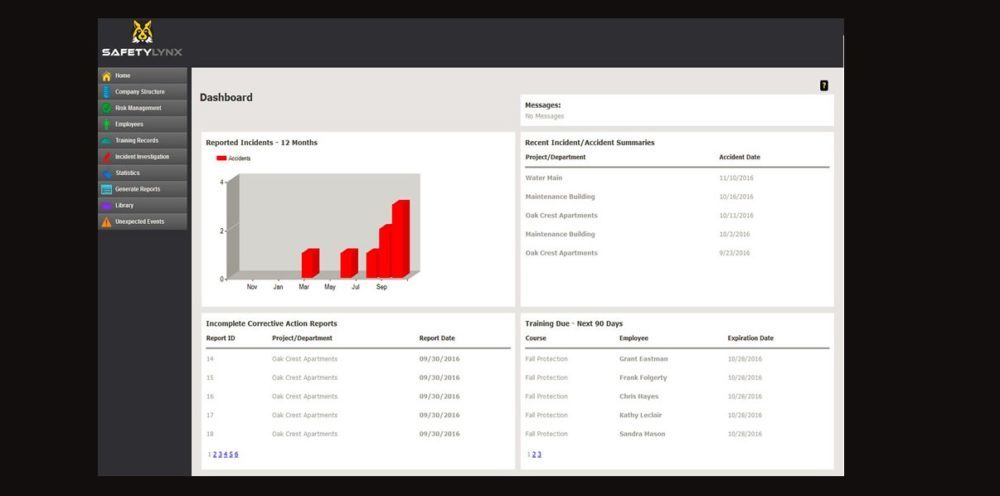Click the Company Structure icon in sidebar
1000x496 pixels.
pos(106,92)
